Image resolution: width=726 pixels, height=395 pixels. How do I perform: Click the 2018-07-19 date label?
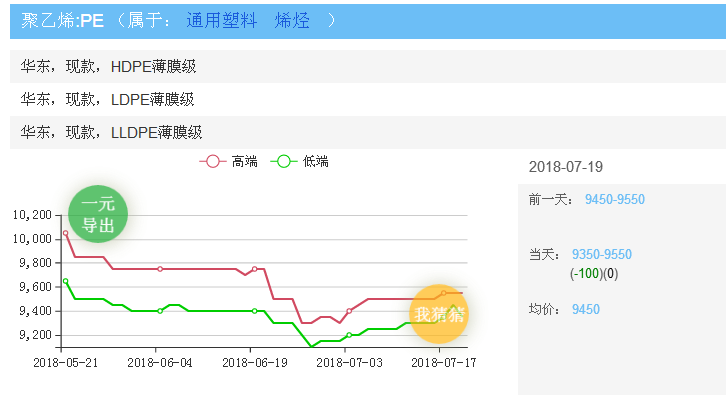click(x=566, y=167)
